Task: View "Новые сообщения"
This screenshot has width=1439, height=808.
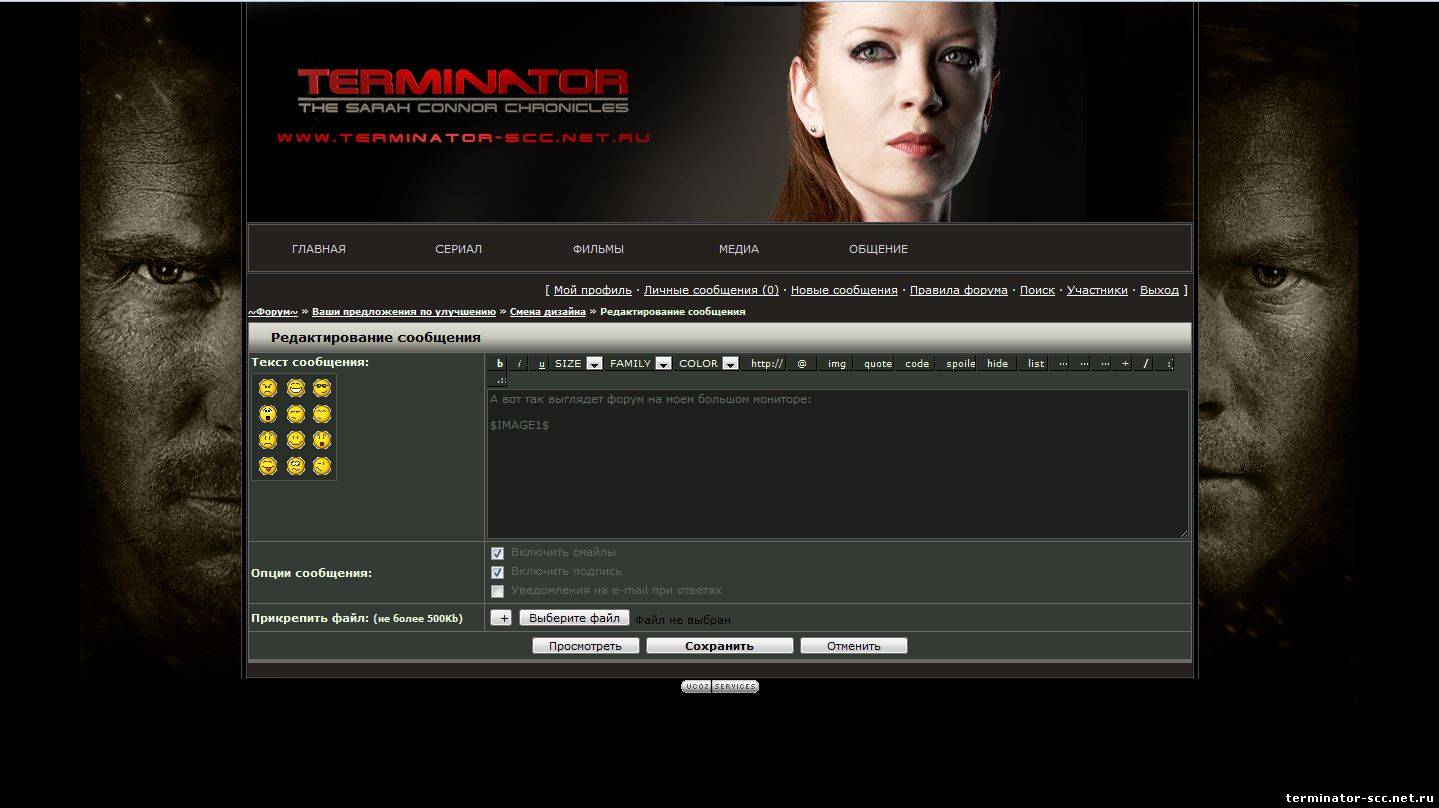Action: pyautogui.click(x=844, y=290)
